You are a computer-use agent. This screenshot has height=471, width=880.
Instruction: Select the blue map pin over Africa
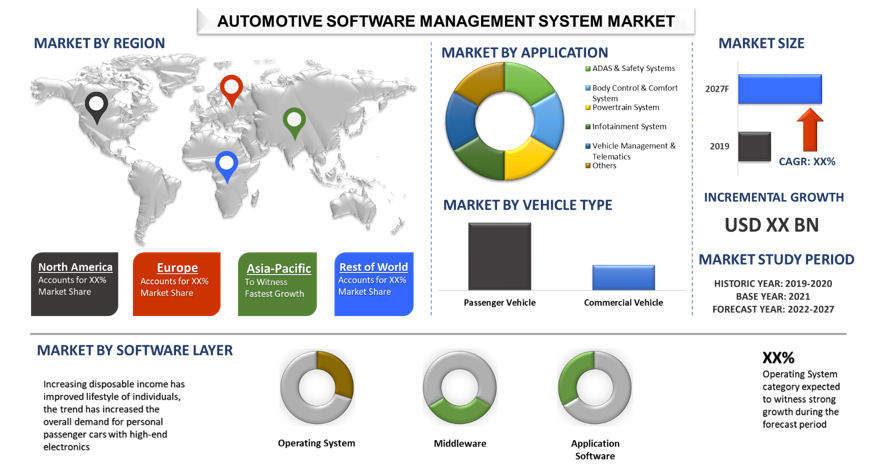point(226,165)
